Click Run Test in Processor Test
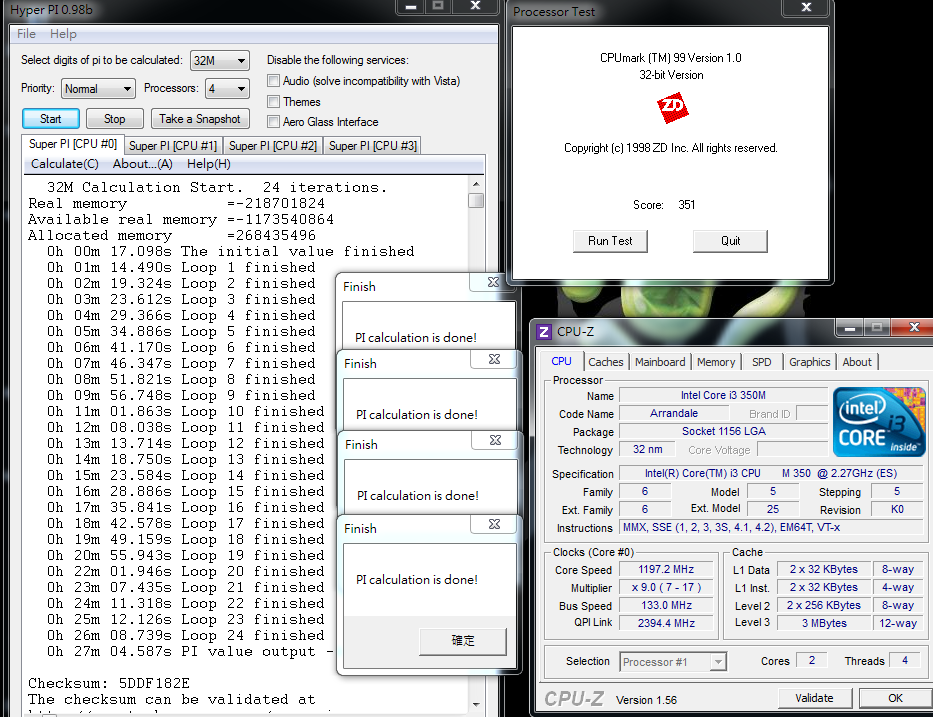 click(610, 241)
